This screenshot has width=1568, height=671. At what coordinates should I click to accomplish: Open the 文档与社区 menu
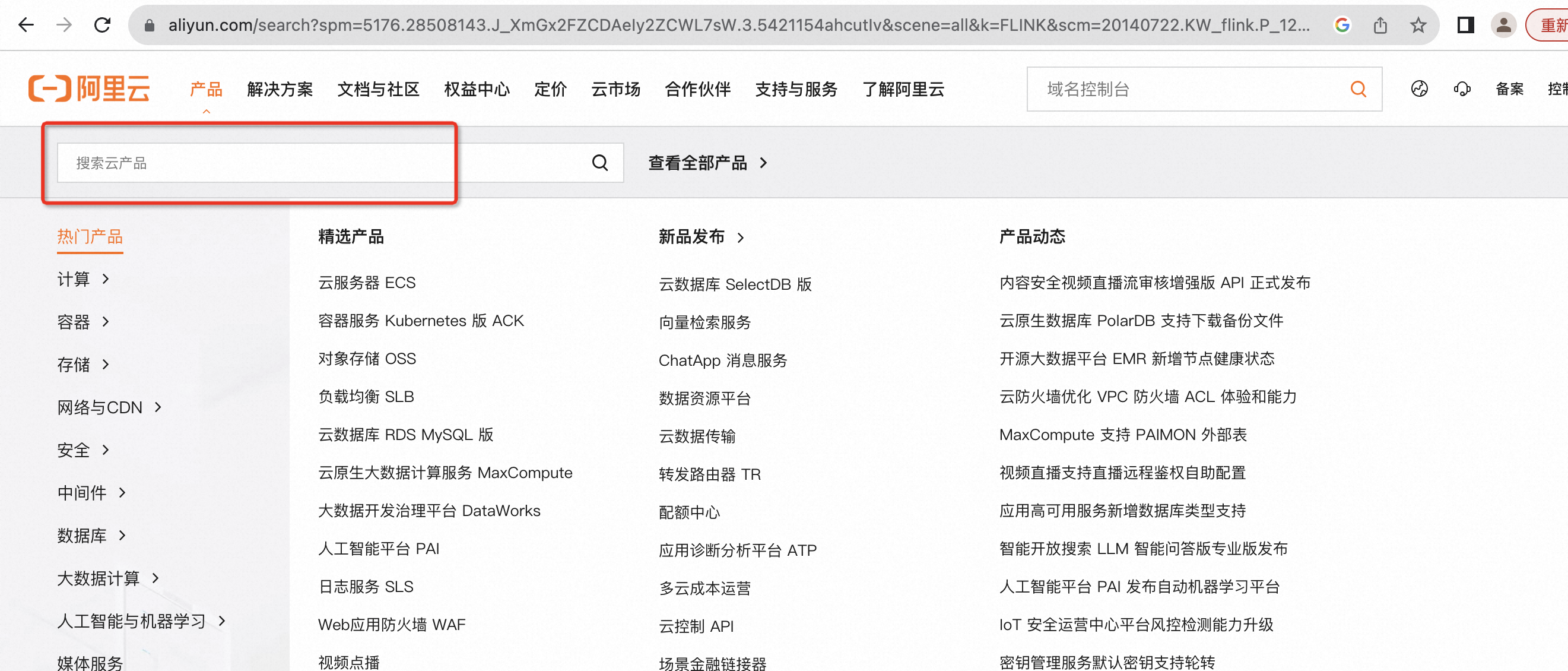[x=378, y=89]
